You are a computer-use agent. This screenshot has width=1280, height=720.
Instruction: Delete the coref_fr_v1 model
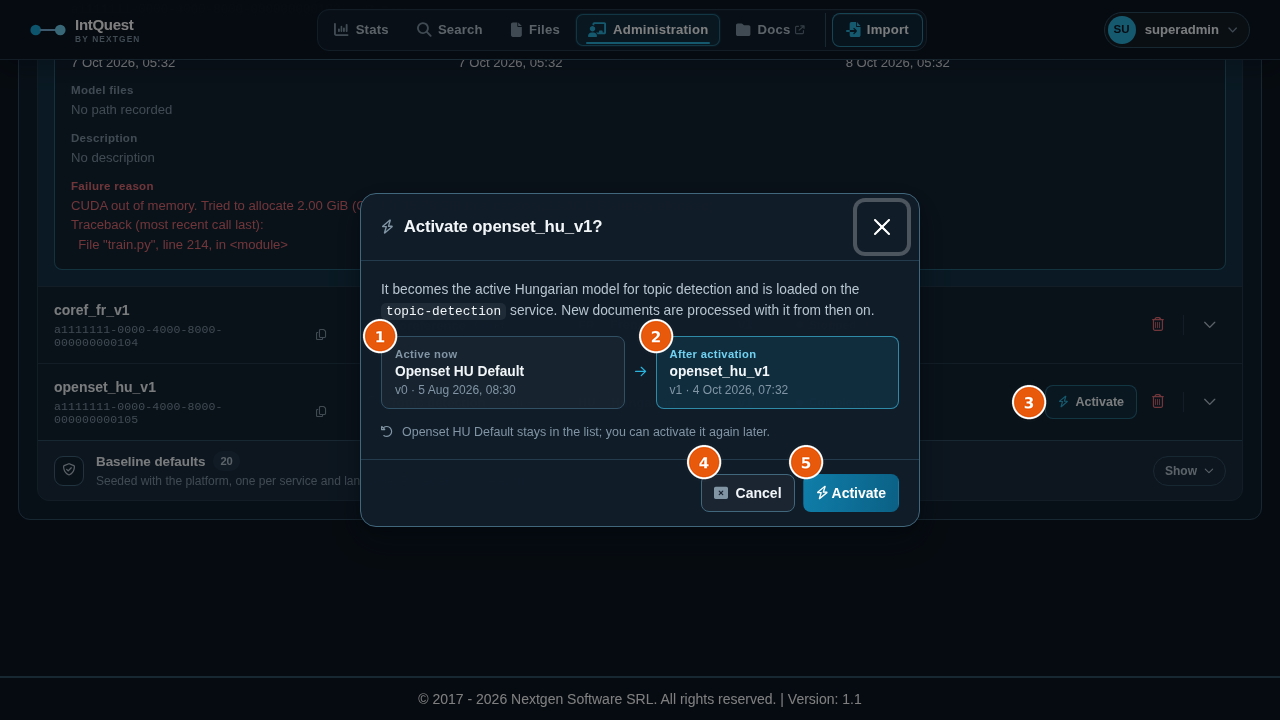point(1158,324)
